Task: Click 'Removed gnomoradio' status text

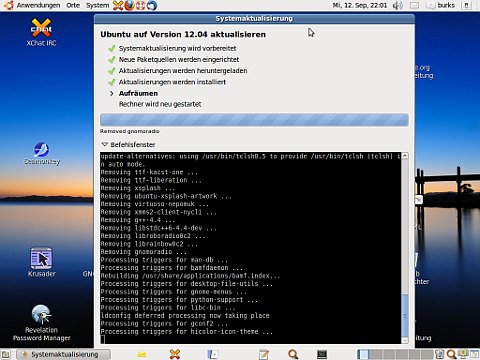Action: [130, 131]
